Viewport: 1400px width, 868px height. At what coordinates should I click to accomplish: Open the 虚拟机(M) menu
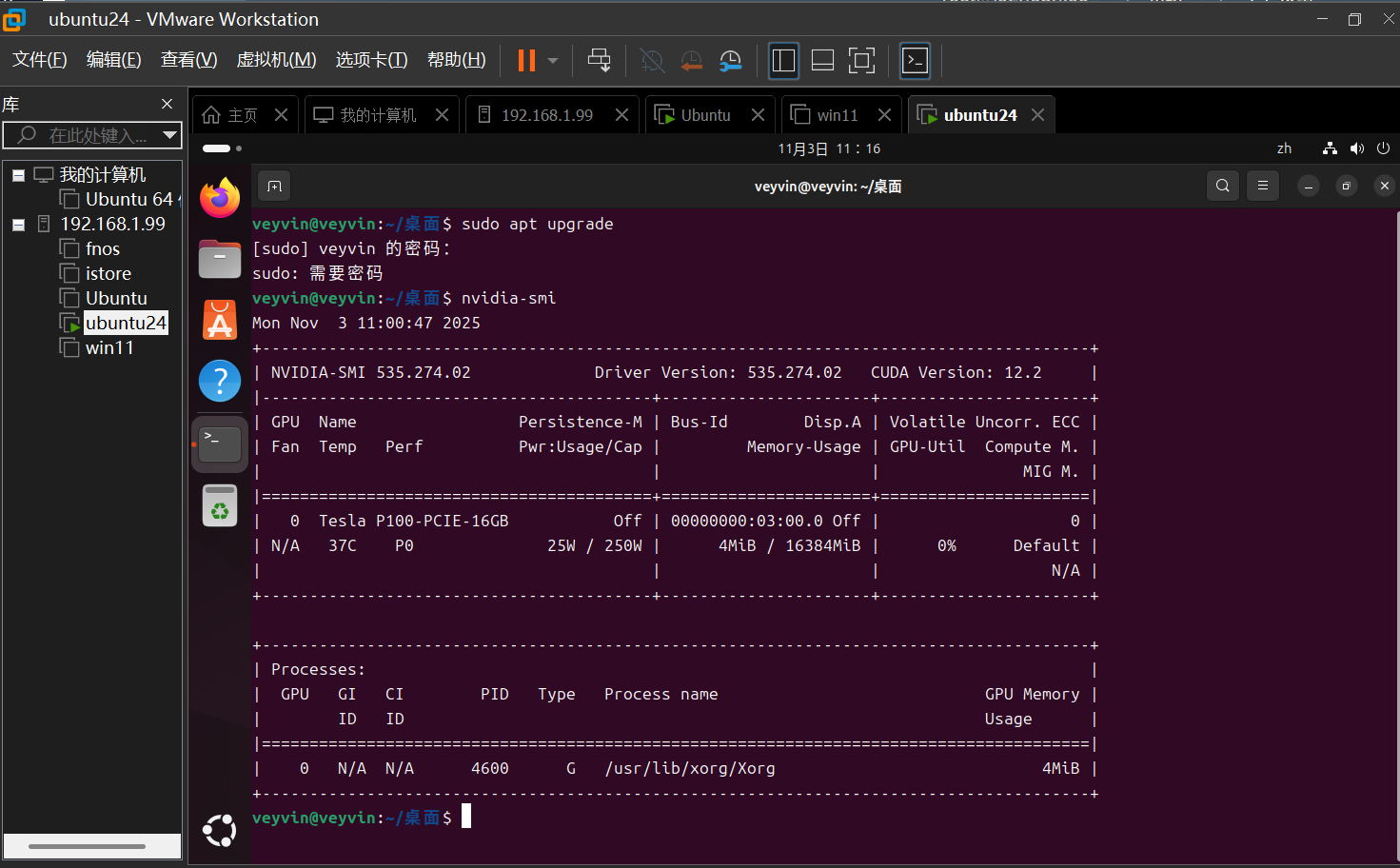point(276,60)
